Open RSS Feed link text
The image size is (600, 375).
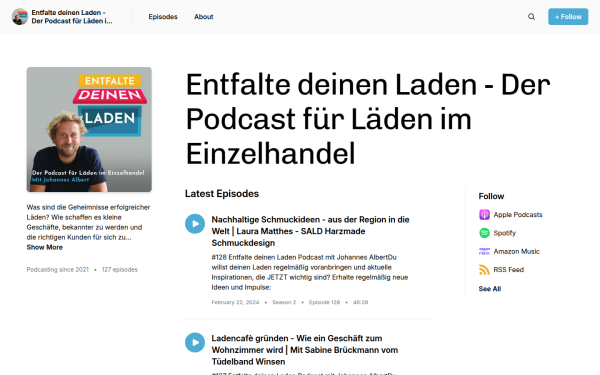(509, 270)
